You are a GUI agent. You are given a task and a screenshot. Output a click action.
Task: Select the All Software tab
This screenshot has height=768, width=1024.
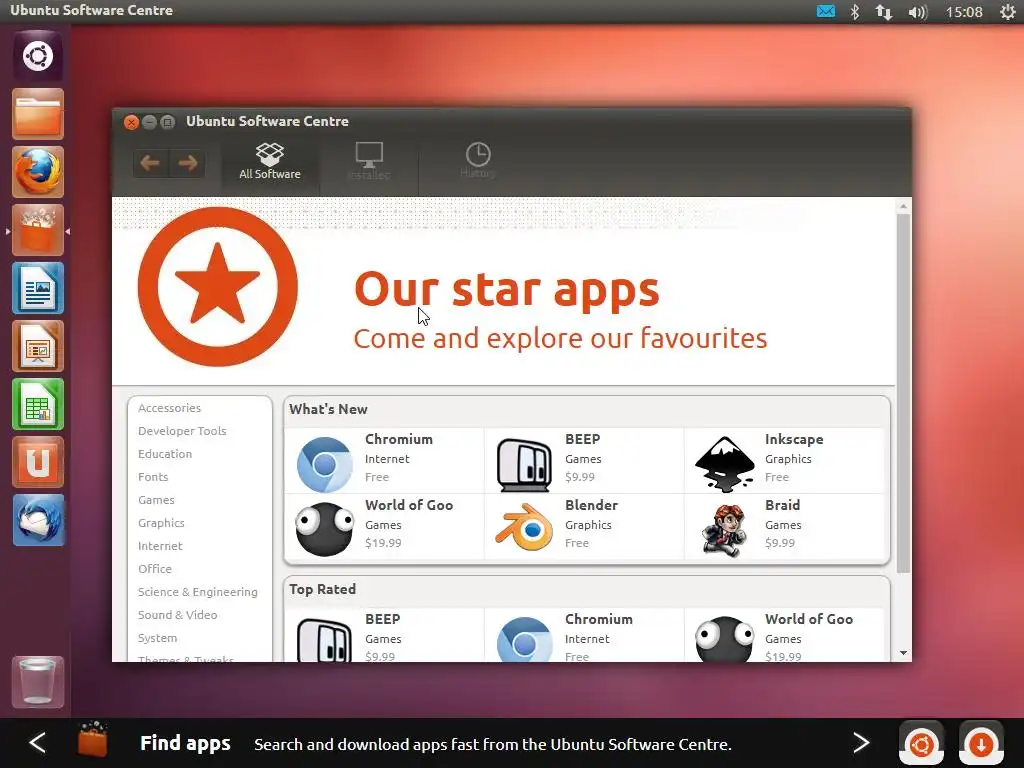[270, 161]
